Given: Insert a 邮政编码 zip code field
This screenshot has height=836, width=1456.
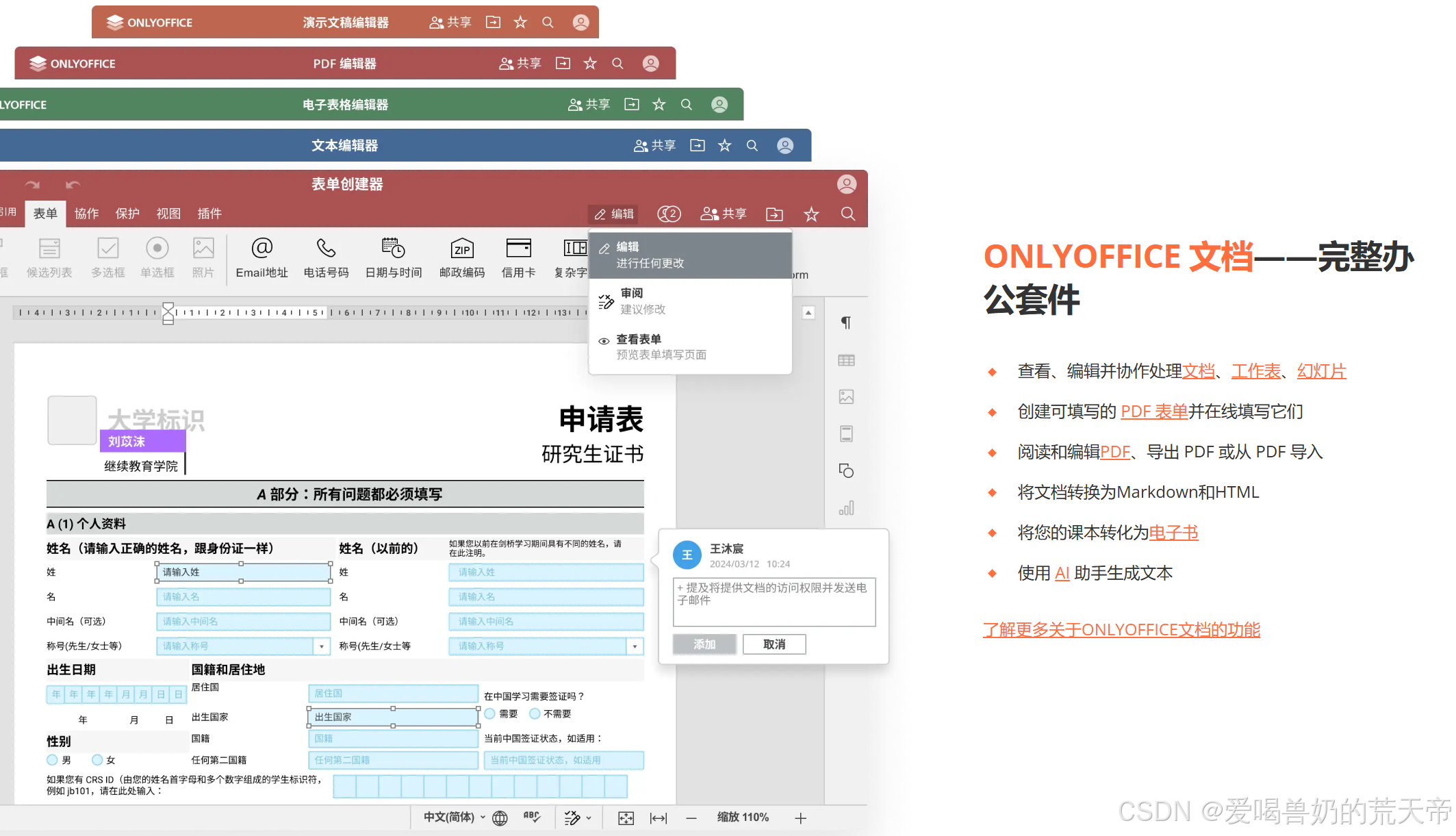Looking at the screenshot, I should point(462,257).
